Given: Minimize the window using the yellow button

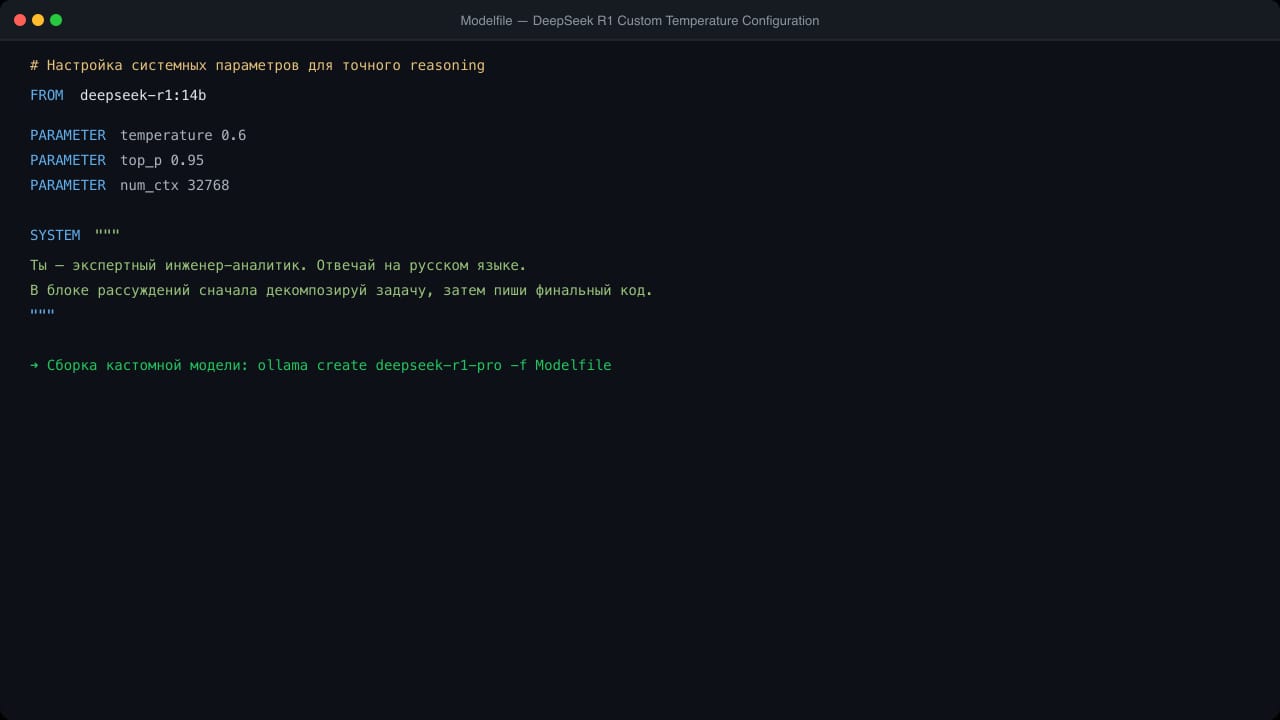Looking at the screenshot, I should tap(38, 20).
